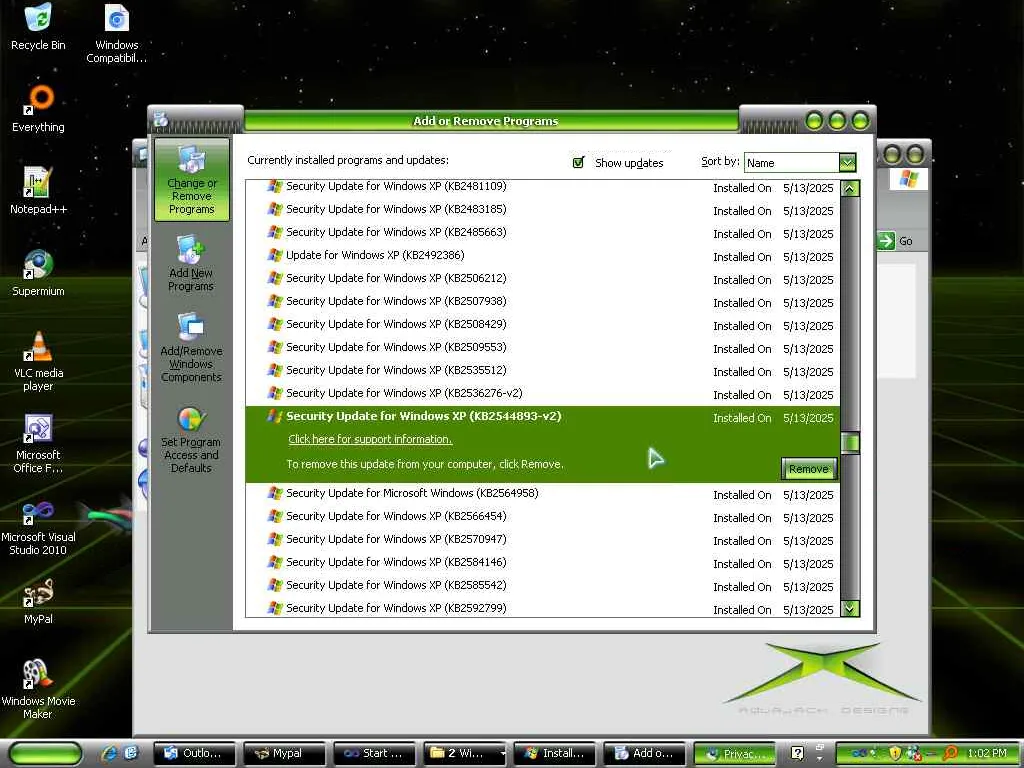
Task: Click the Add or Remove Programs title bar icon
Action: click(161, 120)
